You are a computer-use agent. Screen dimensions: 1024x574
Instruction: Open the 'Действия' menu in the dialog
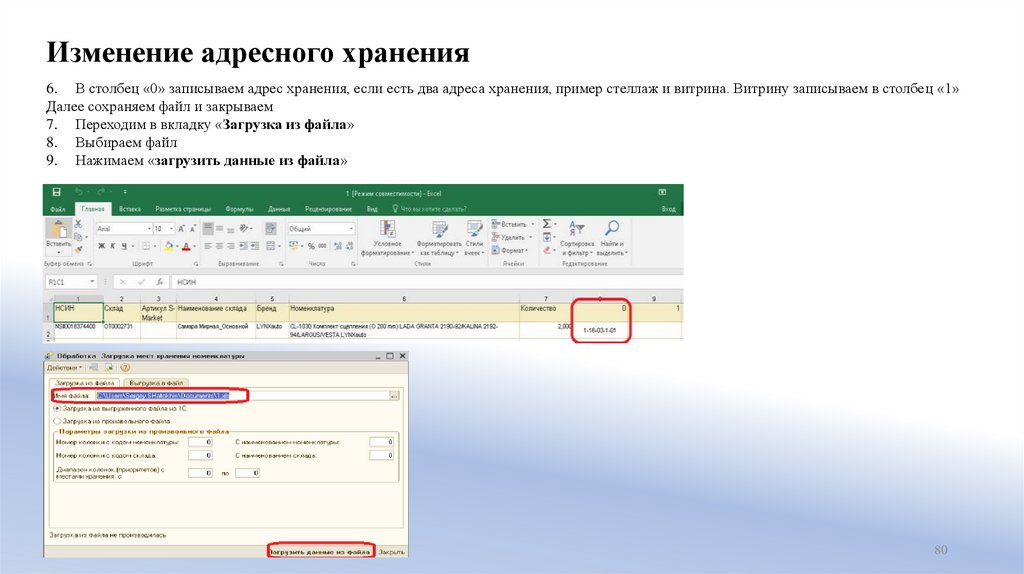(x=64, y=368)
